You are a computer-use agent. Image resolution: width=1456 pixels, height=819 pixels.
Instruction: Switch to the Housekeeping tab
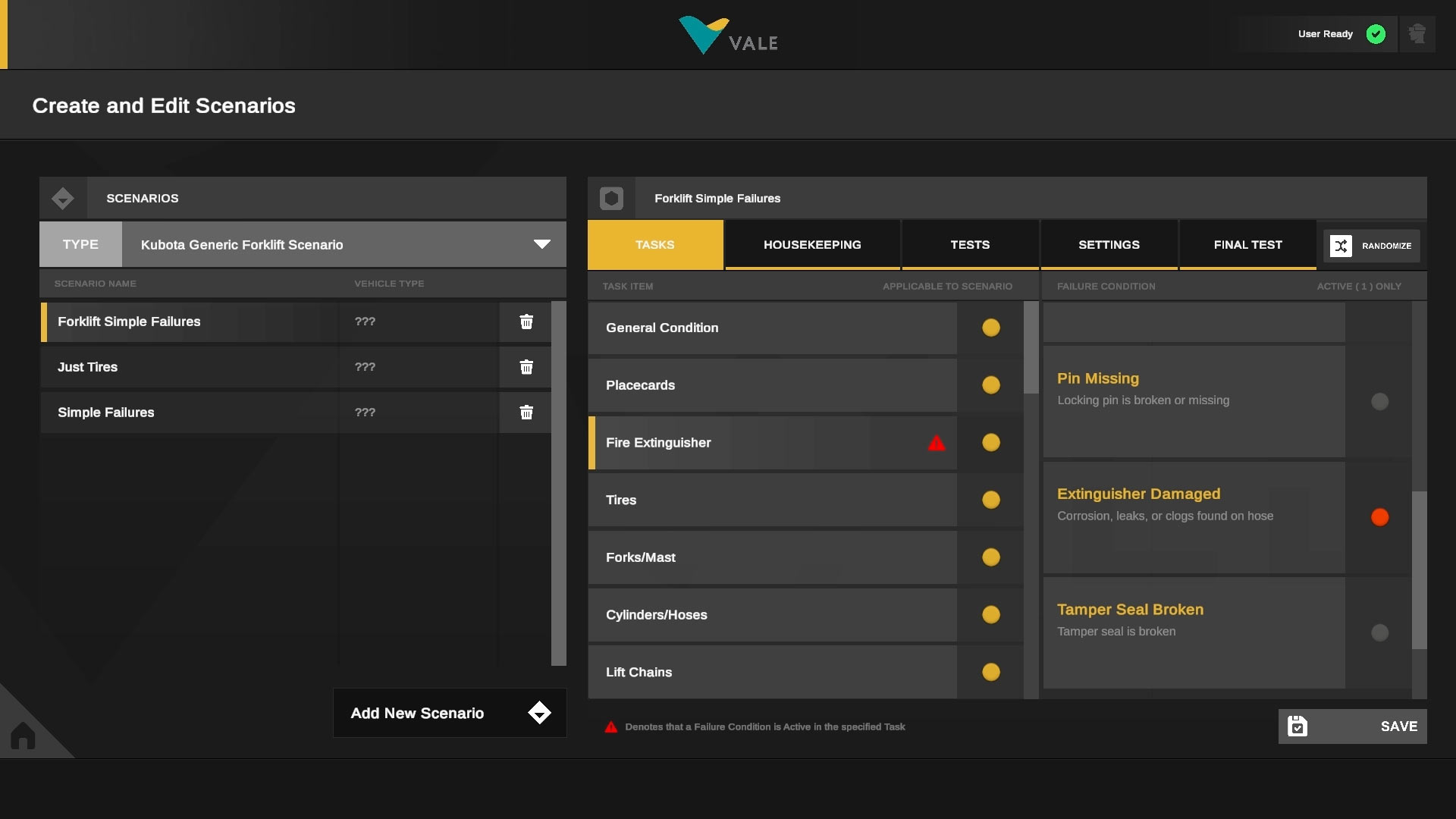(x=812, y=245)
